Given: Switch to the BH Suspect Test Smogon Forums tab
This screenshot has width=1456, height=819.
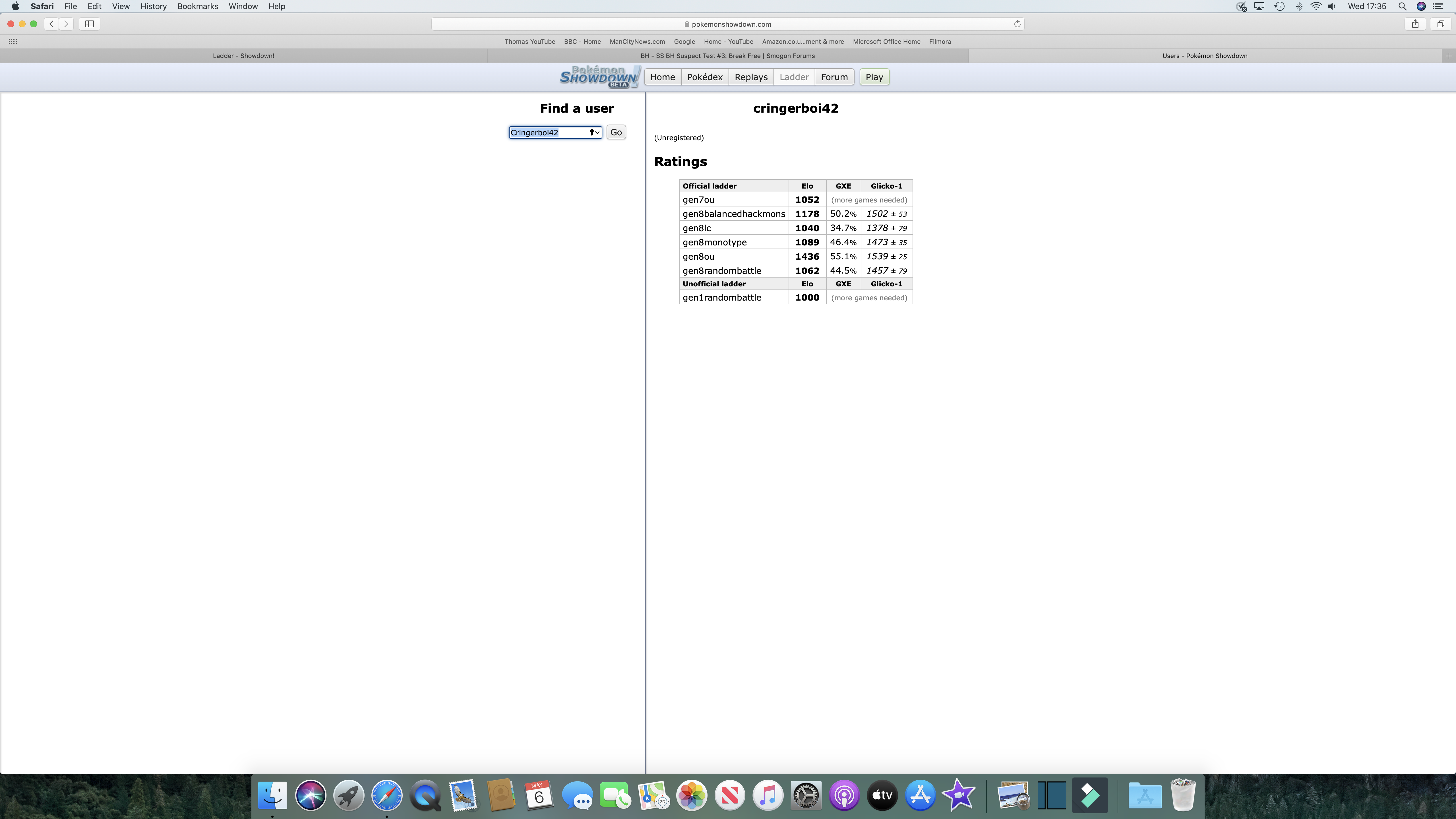Looking at the screenshot, I should point(727,55).
